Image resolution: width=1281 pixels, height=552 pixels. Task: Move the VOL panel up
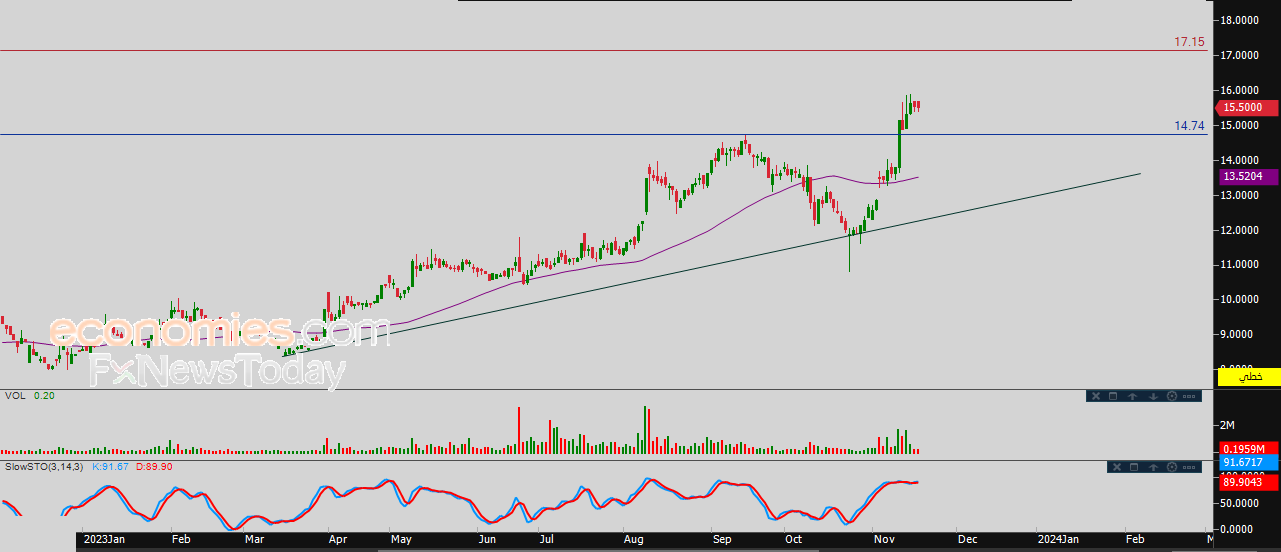1132,396
